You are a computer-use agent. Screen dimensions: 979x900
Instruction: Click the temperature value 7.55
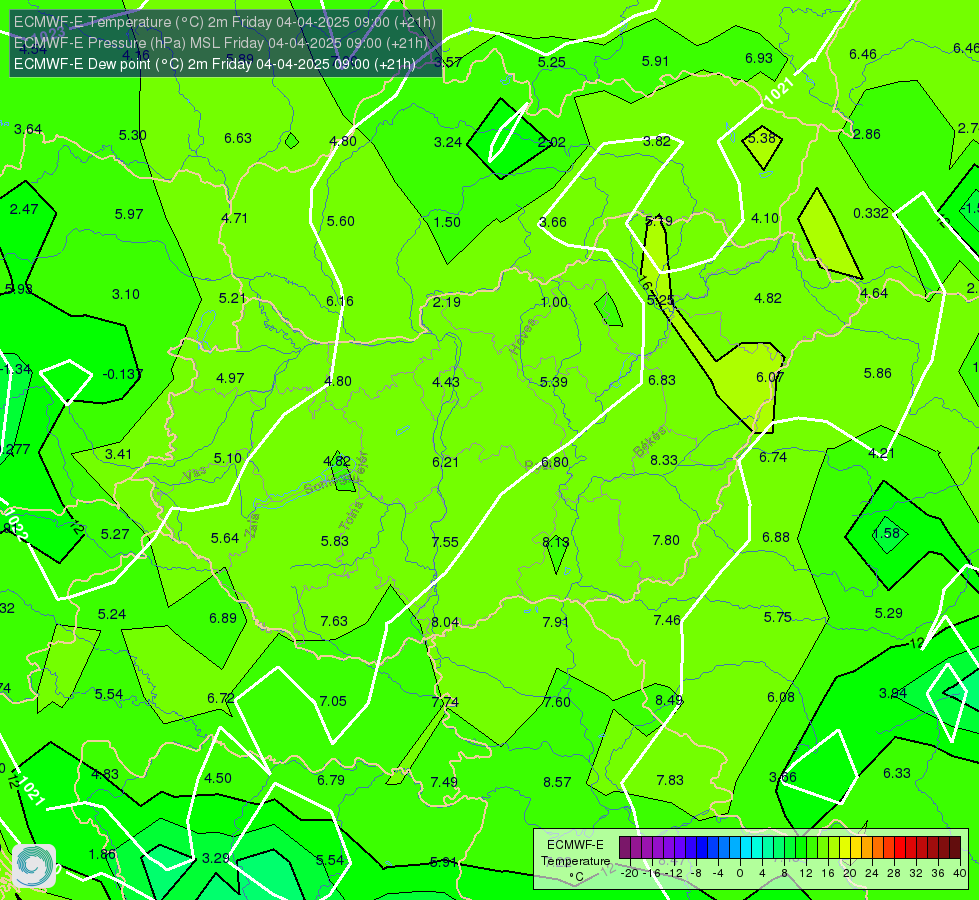click(445, 542)
